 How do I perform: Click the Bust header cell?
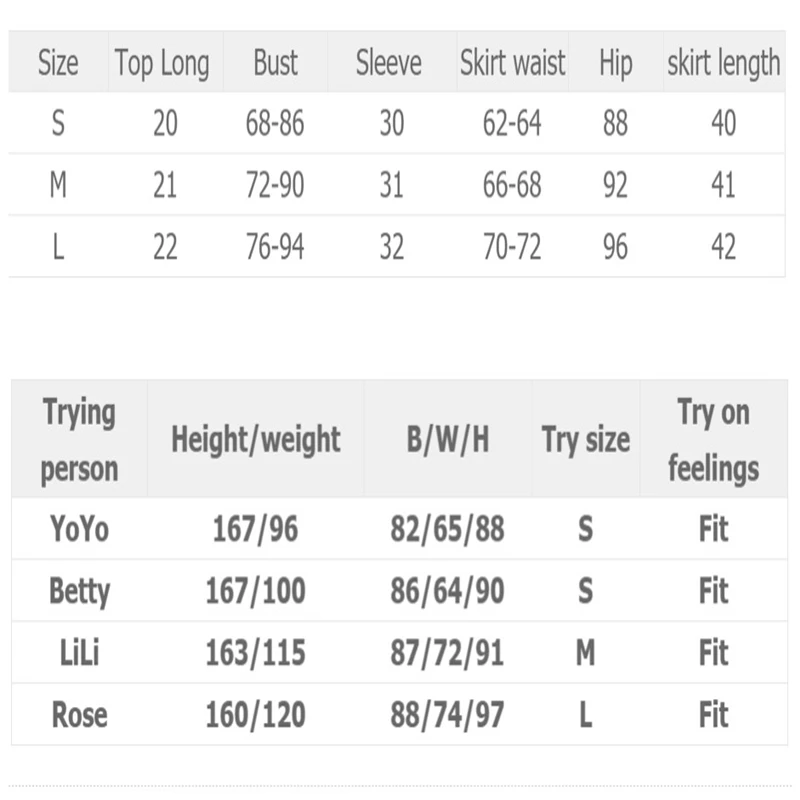coord(276,63)
